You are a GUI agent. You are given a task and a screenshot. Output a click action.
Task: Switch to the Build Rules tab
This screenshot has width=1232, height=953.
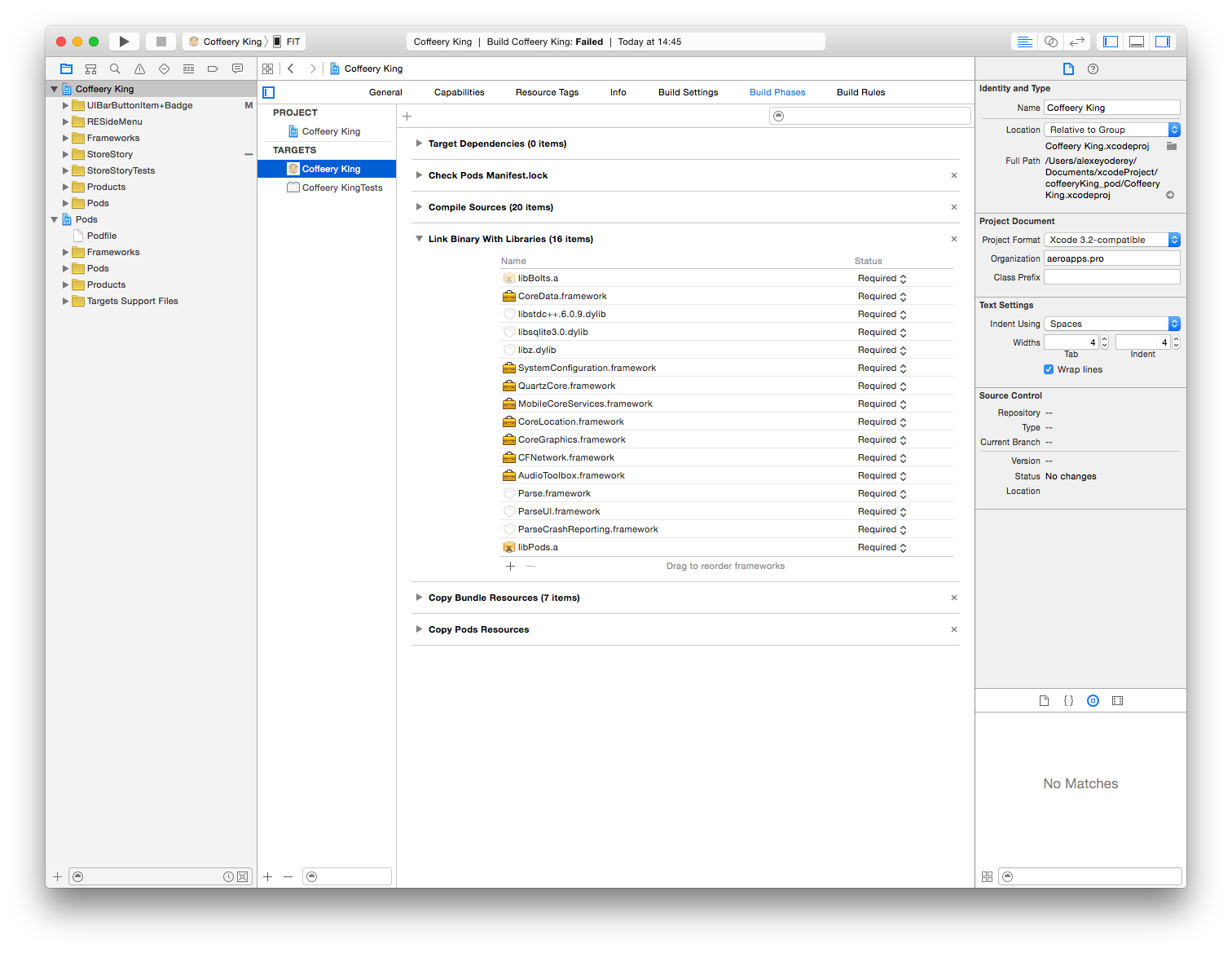[861, 93]
